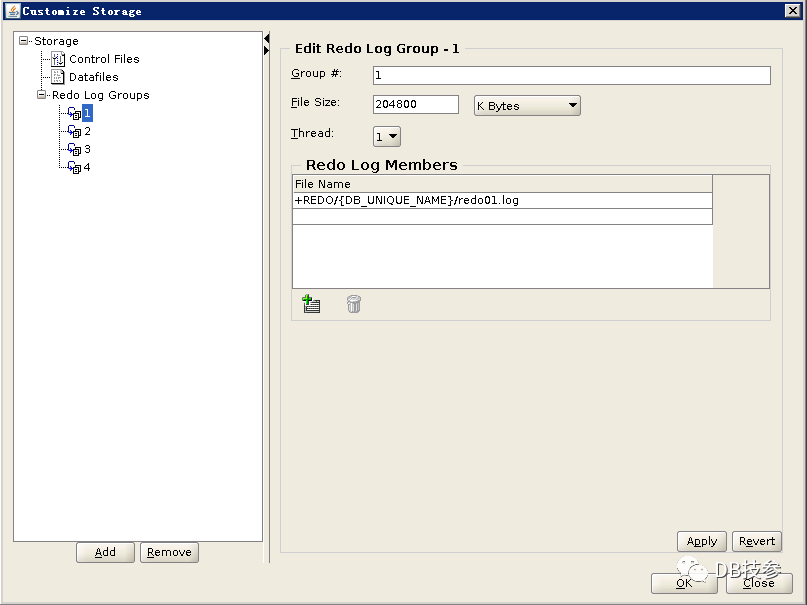The image size is (807, 605).
Task: Click the Control Files icon in tree
Action: [58, 59]
